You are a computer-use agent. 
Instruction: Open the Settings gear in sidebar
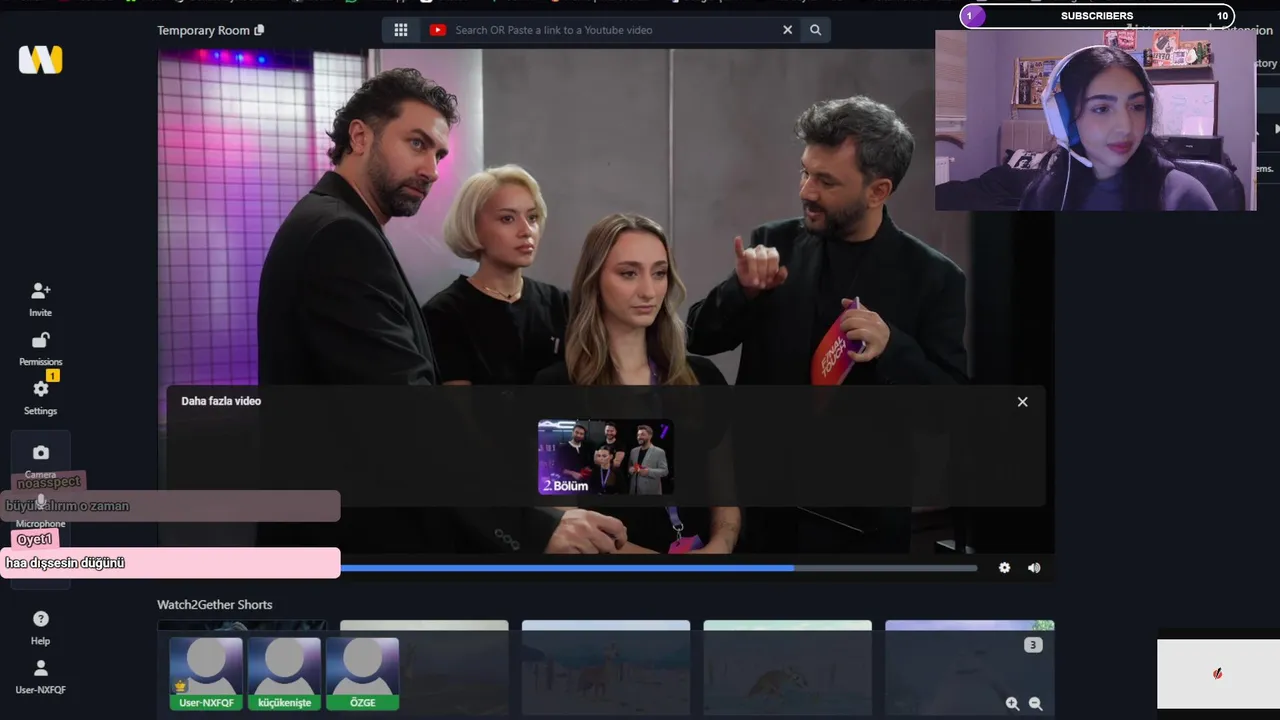(x=40, y=397)
